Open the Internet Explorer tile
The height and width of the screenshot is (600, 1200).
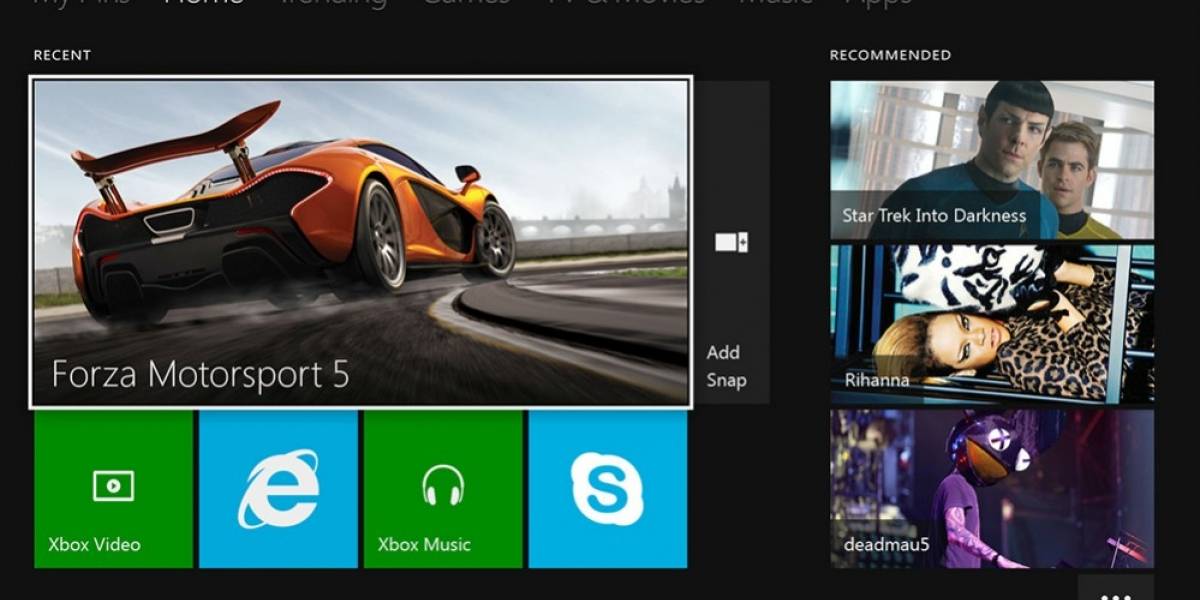tap(278, 489)
